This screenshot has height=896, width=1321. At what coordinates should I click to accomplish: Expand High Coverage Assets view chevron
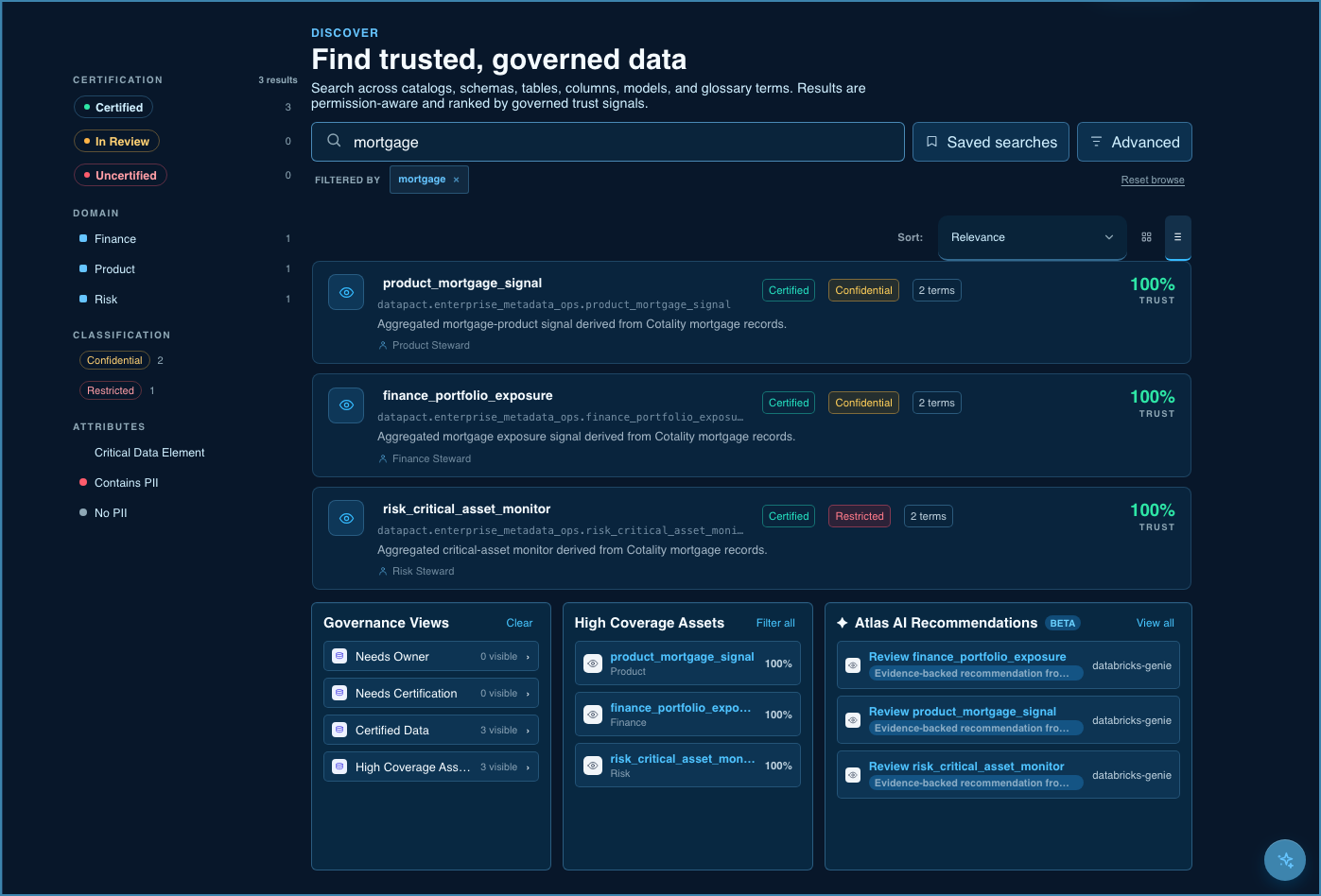click(528, 767)
